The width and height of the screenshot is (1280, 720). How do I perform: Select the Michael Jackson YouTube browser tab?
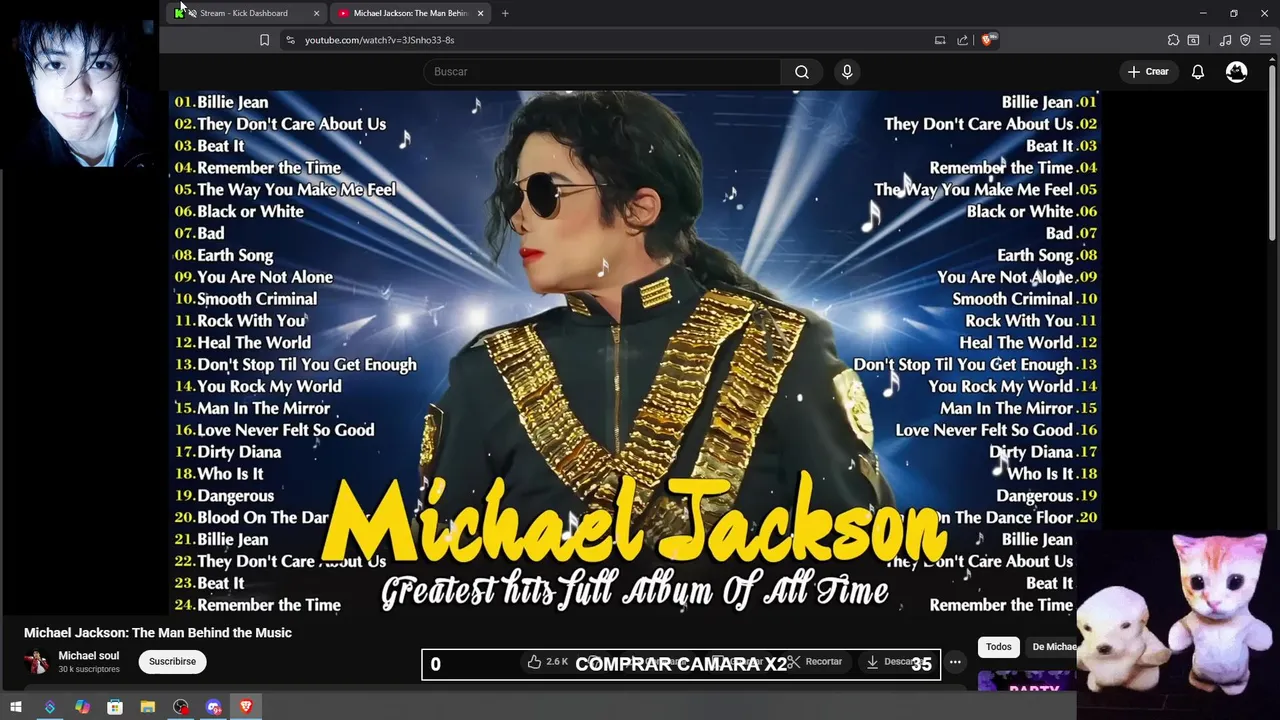[x=411, y=13]
